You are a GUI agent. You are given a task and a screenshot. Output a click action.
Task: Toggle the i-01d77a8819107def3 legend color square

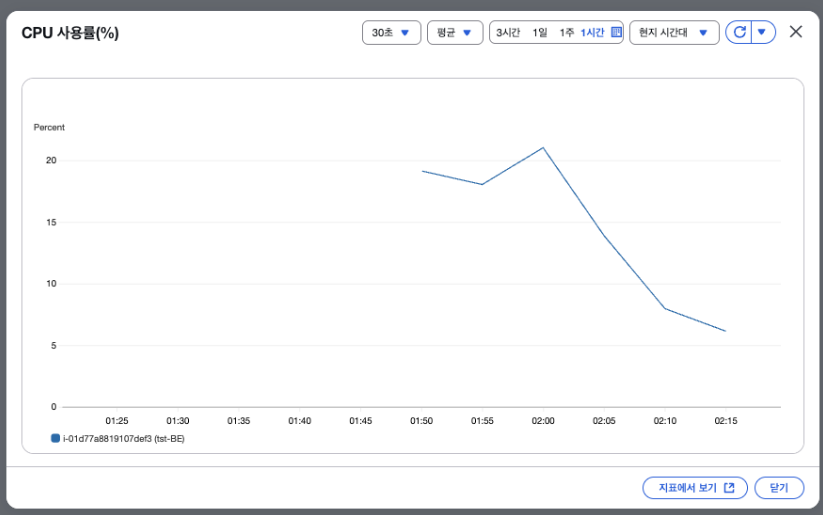(x=55, y=438)
